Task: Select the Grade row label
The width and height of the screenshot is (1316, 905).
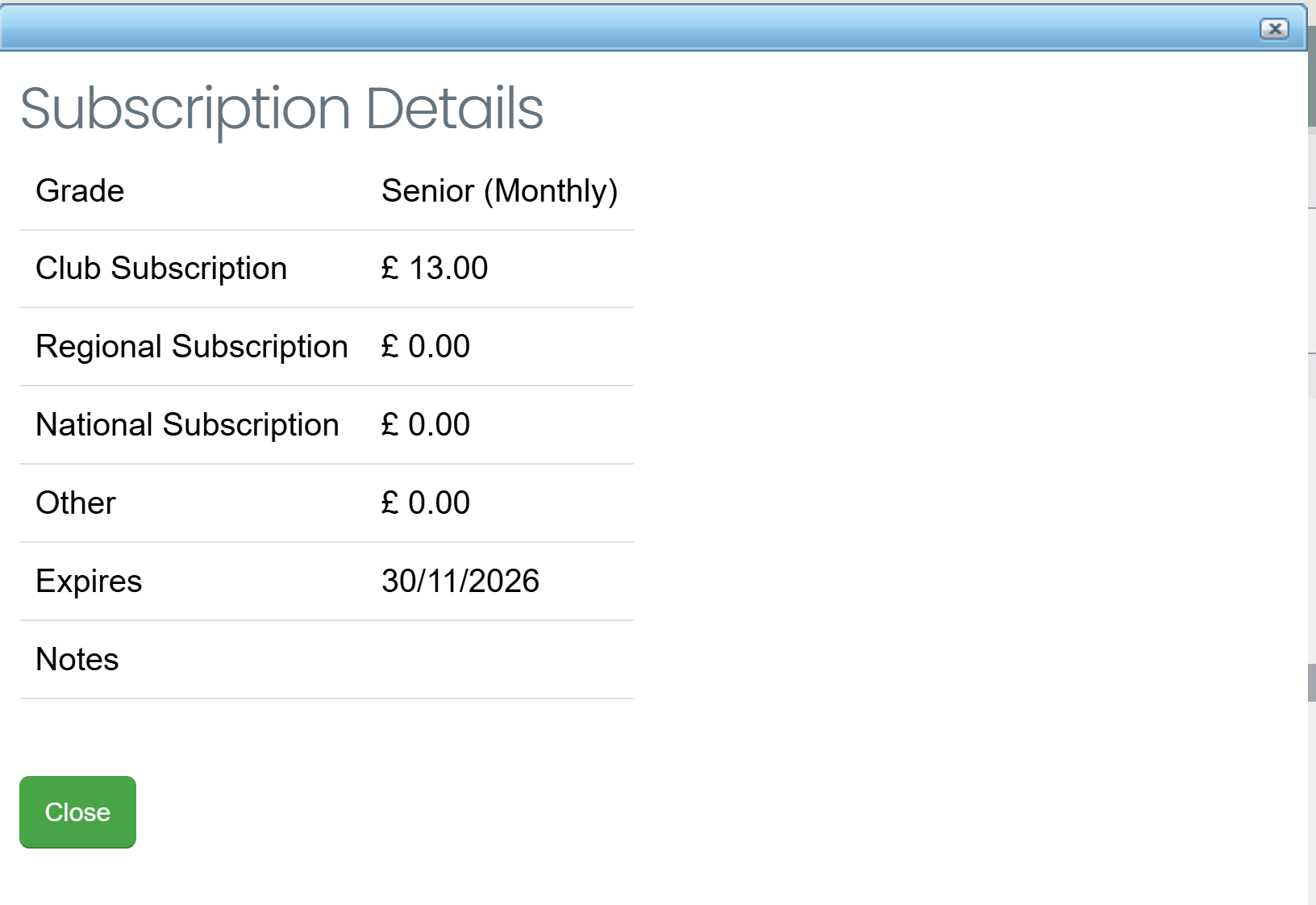Action: [80, 191]
